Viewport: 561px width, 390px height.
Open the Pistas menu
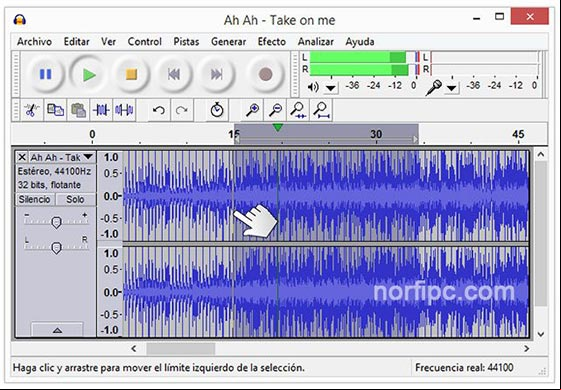click(x=186, y=42)
